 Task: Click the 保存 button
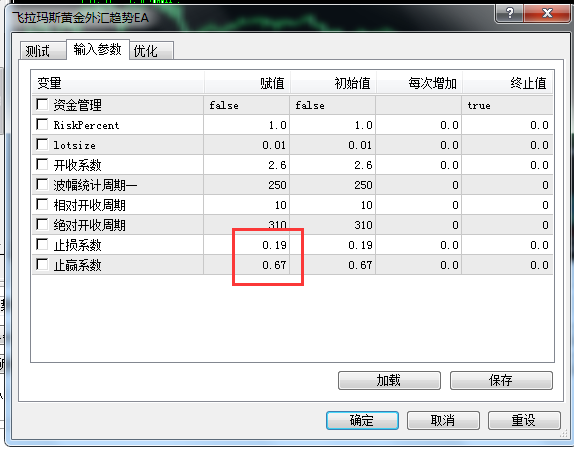point(501,380)
